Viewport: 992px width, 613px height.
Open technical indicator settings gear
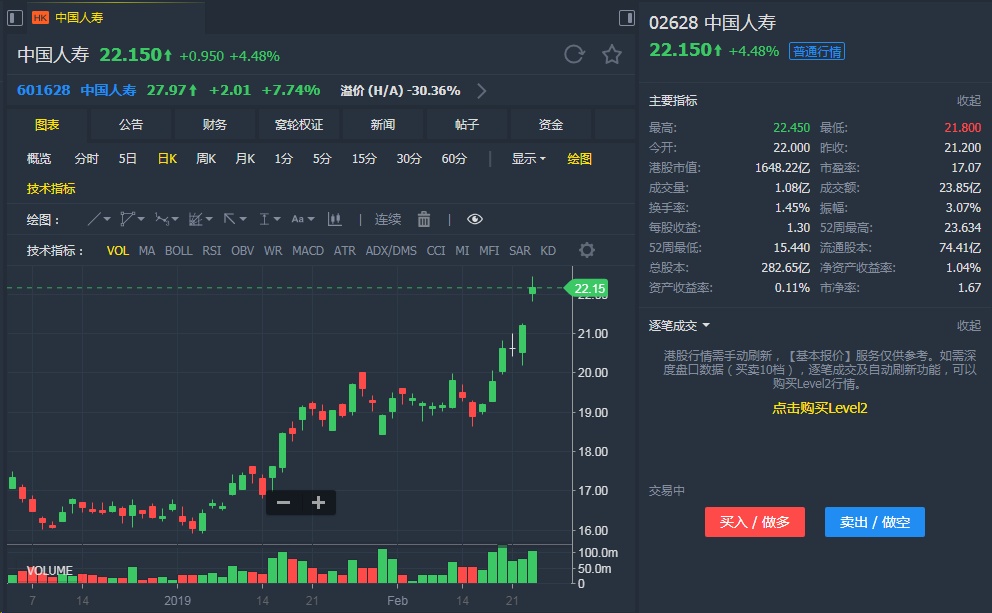[587, 251]
